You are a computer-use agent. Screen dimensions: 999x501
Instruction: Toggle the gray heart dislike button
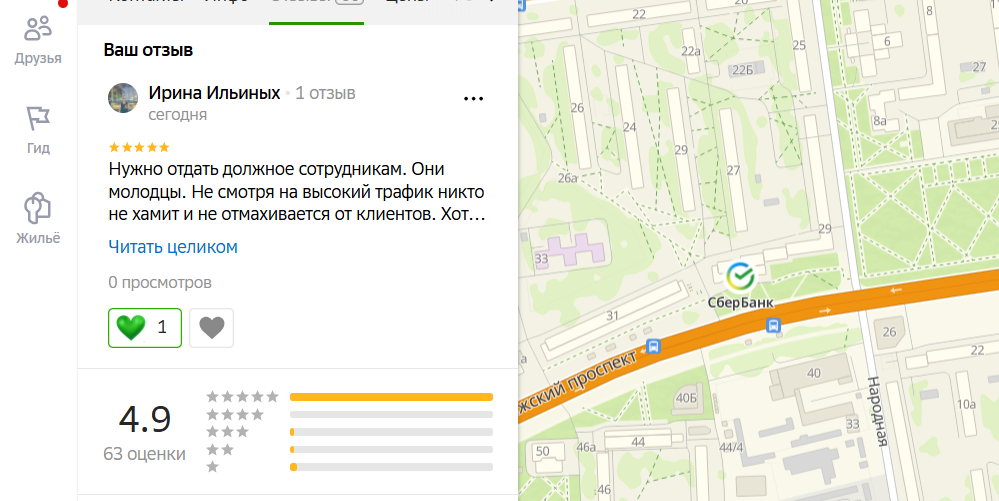pos(212,328)
